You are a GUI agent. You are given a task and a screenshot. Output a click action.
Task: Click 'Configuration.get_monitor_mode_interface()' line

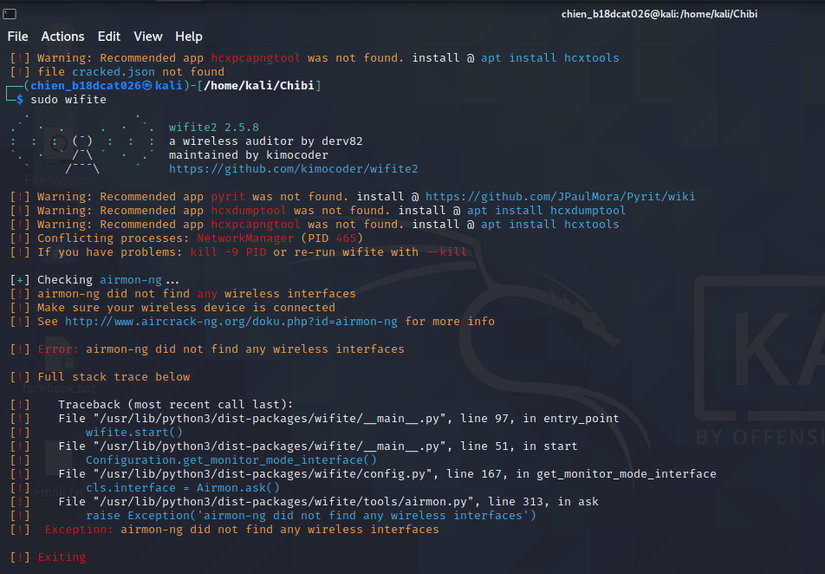pos(231,460)
